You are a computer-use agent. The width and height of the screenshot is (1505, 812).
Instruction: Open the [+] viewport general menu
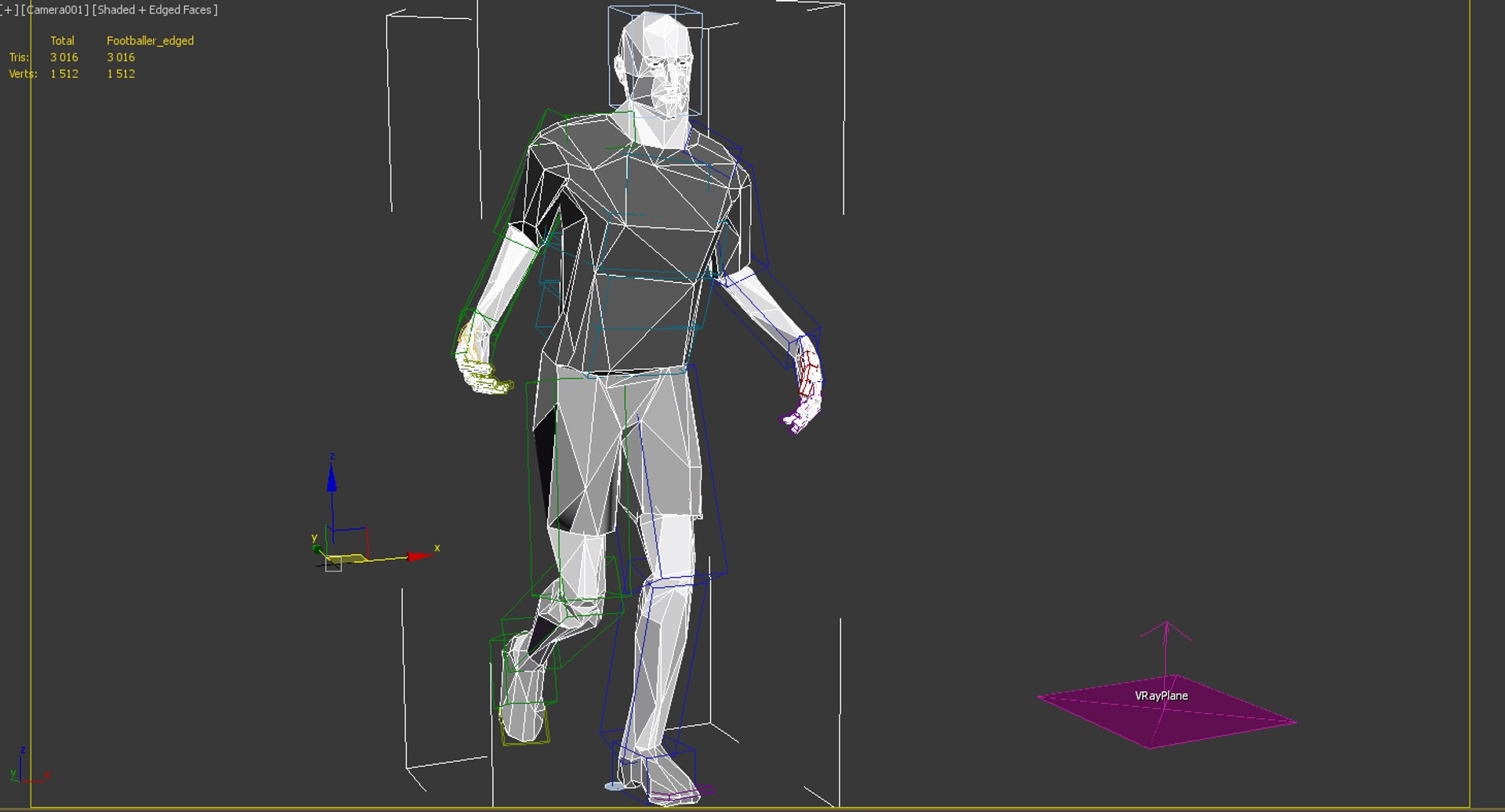(x=9, y=10)
